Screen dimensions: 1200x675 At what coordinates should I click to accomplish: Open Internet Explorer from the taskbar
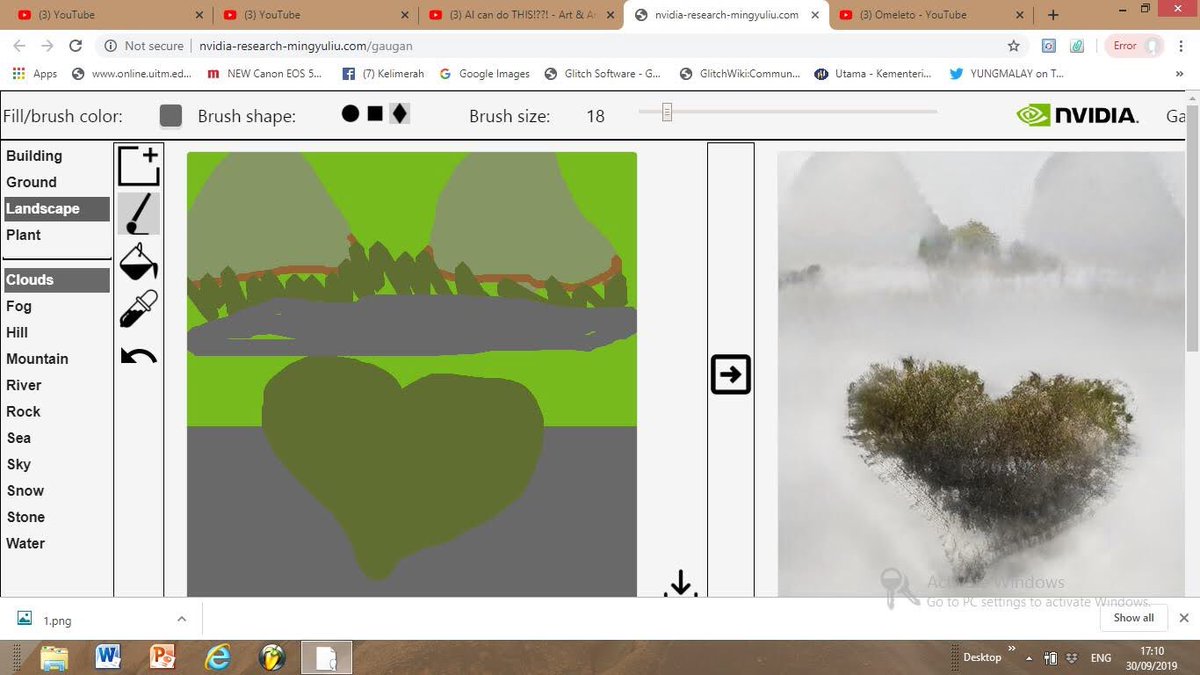(216, 657)
